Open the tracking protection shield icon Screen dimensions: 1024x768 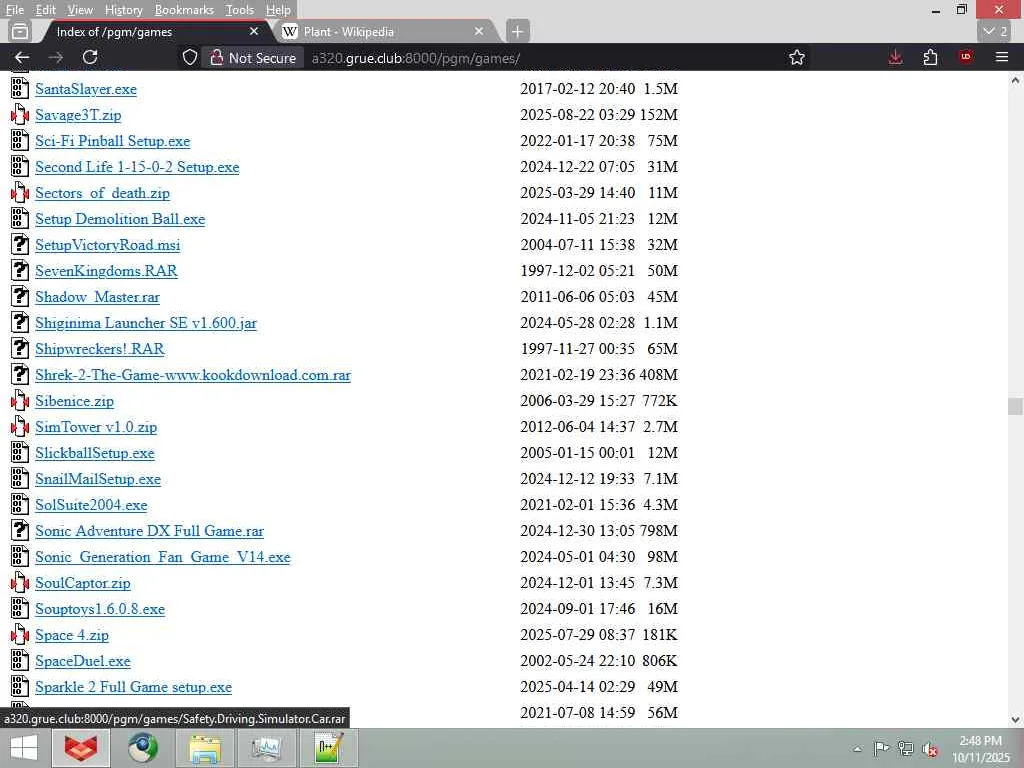pyautogui.click(x=189, y=57)
